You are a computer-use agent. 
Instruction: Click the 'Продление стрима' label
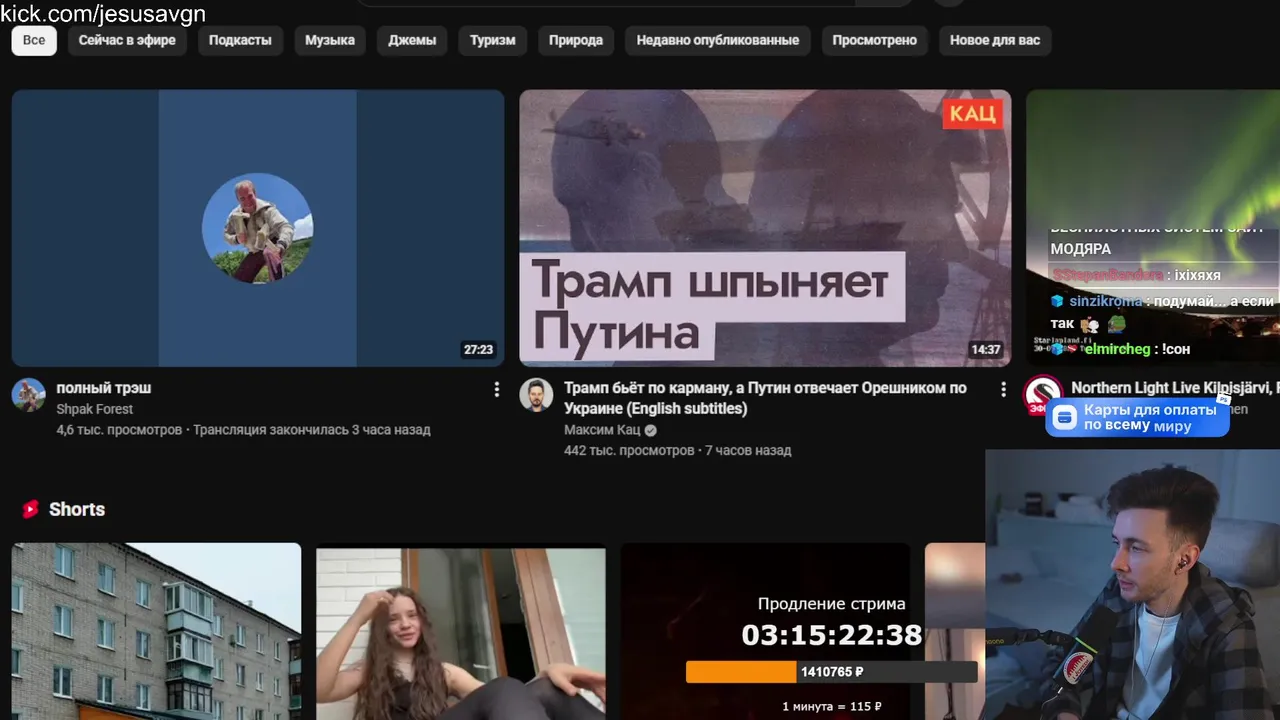(832, 604)
